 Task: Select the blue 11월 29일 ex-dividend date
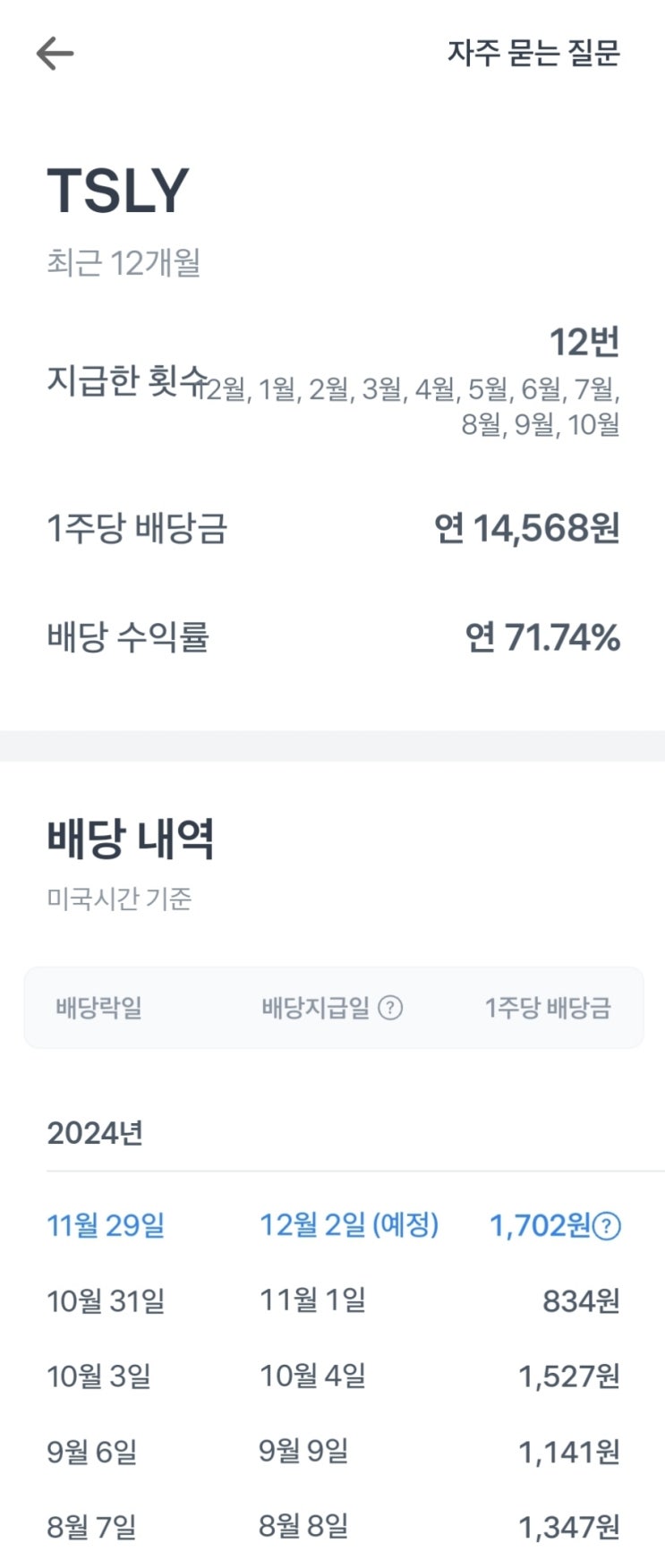[x=105, y=1226]
